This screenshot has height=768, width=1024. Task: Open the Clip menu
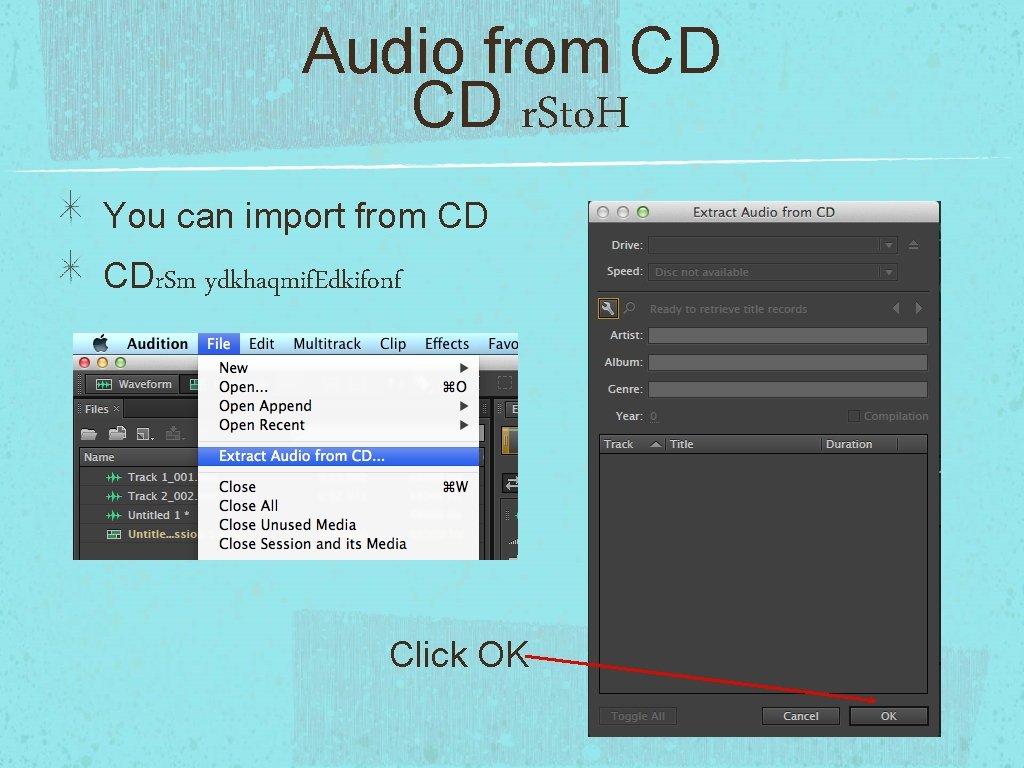tap(393, 344)
